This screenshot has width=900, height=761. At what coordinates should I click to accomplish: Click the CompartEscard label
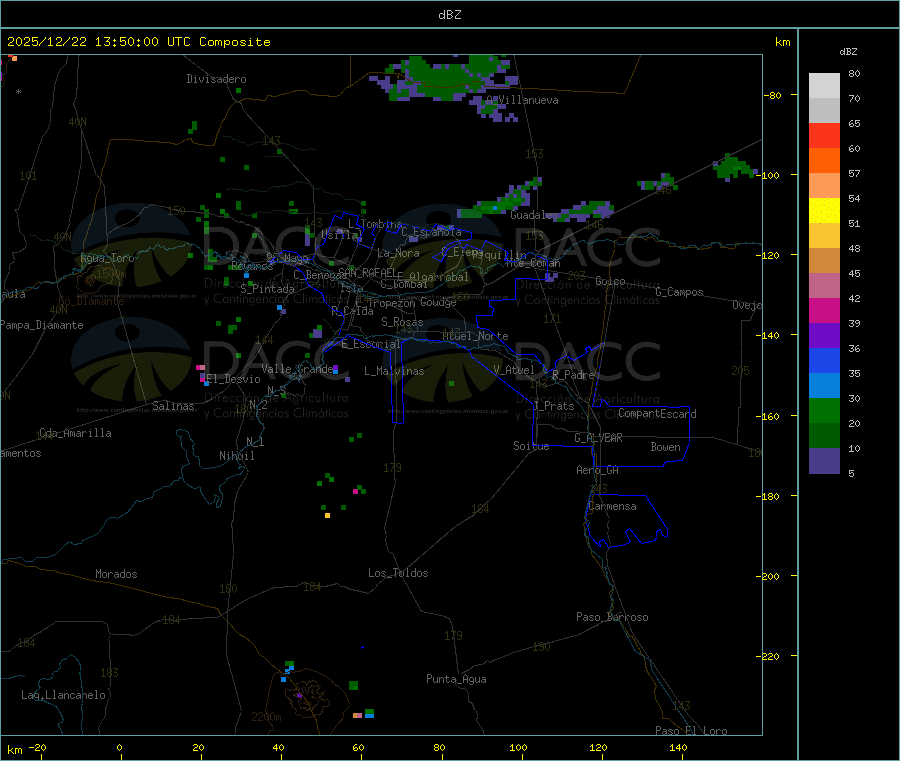[x=657, y=413]
